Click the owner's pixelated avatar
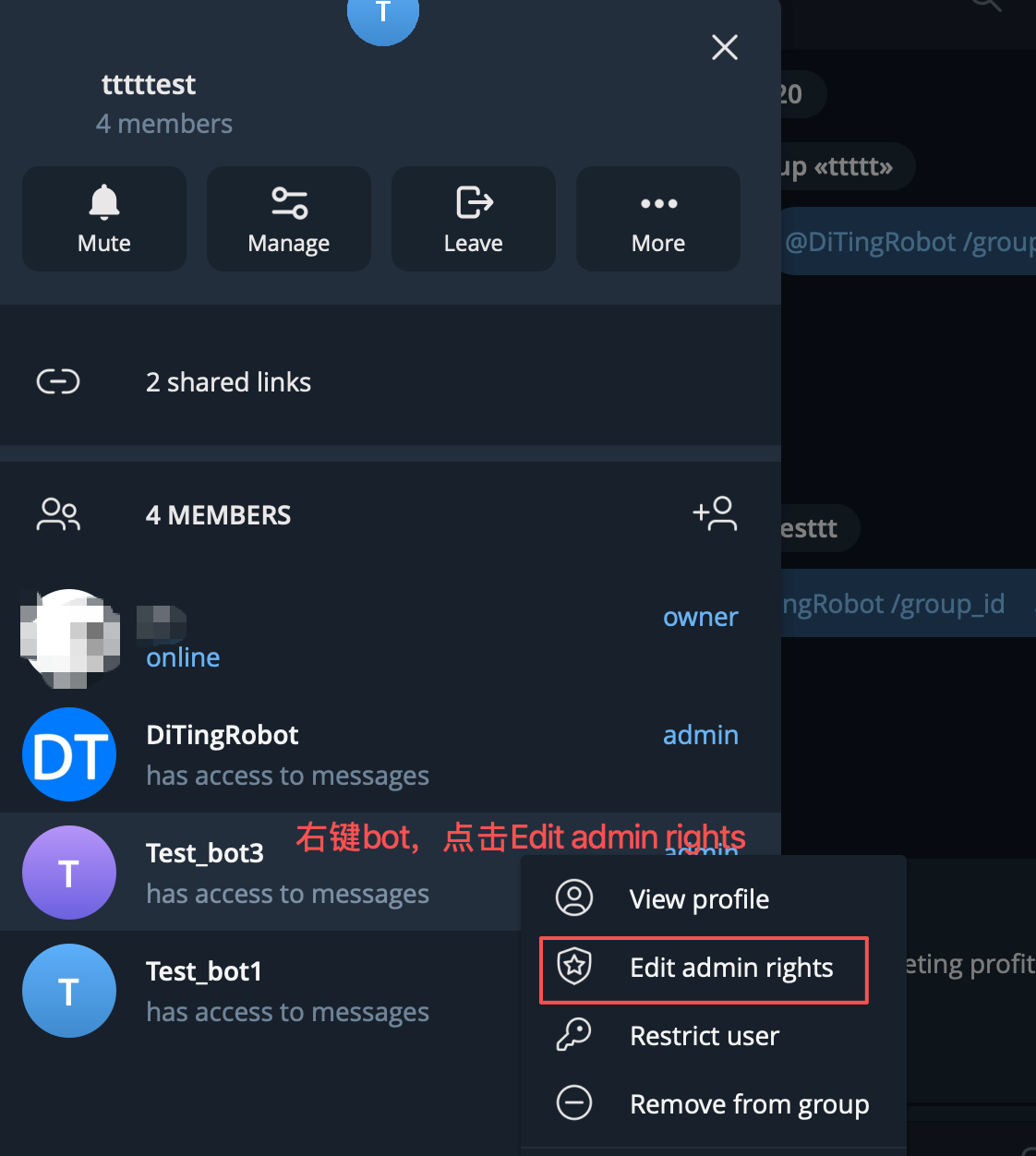The image size is (1036, 1156). point(70,638)
